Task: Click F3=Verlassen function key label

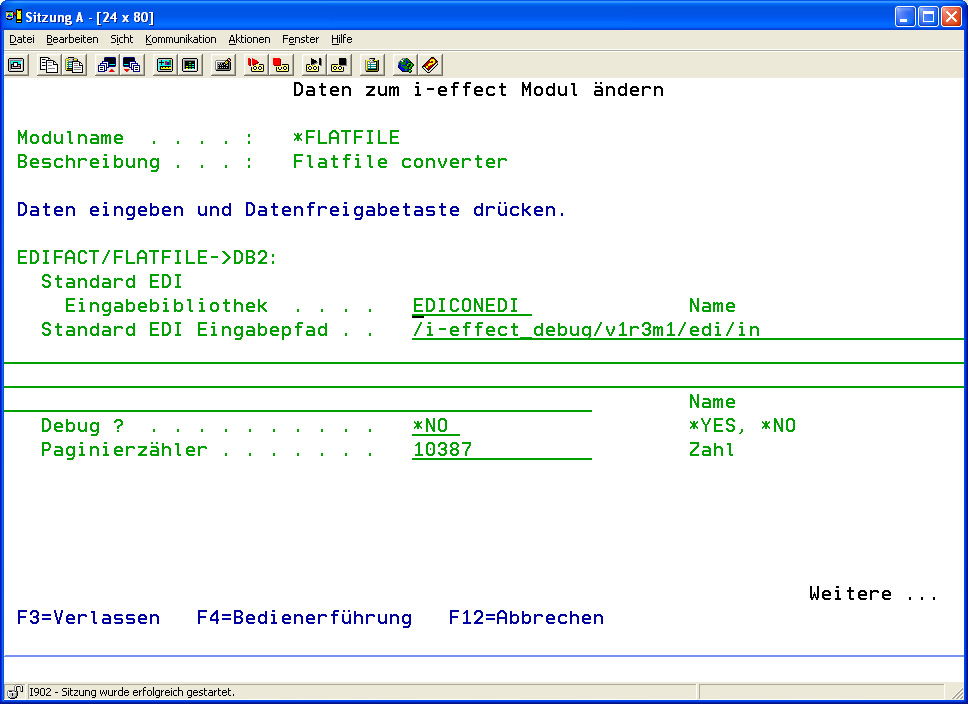Action: tap(88, 618)
